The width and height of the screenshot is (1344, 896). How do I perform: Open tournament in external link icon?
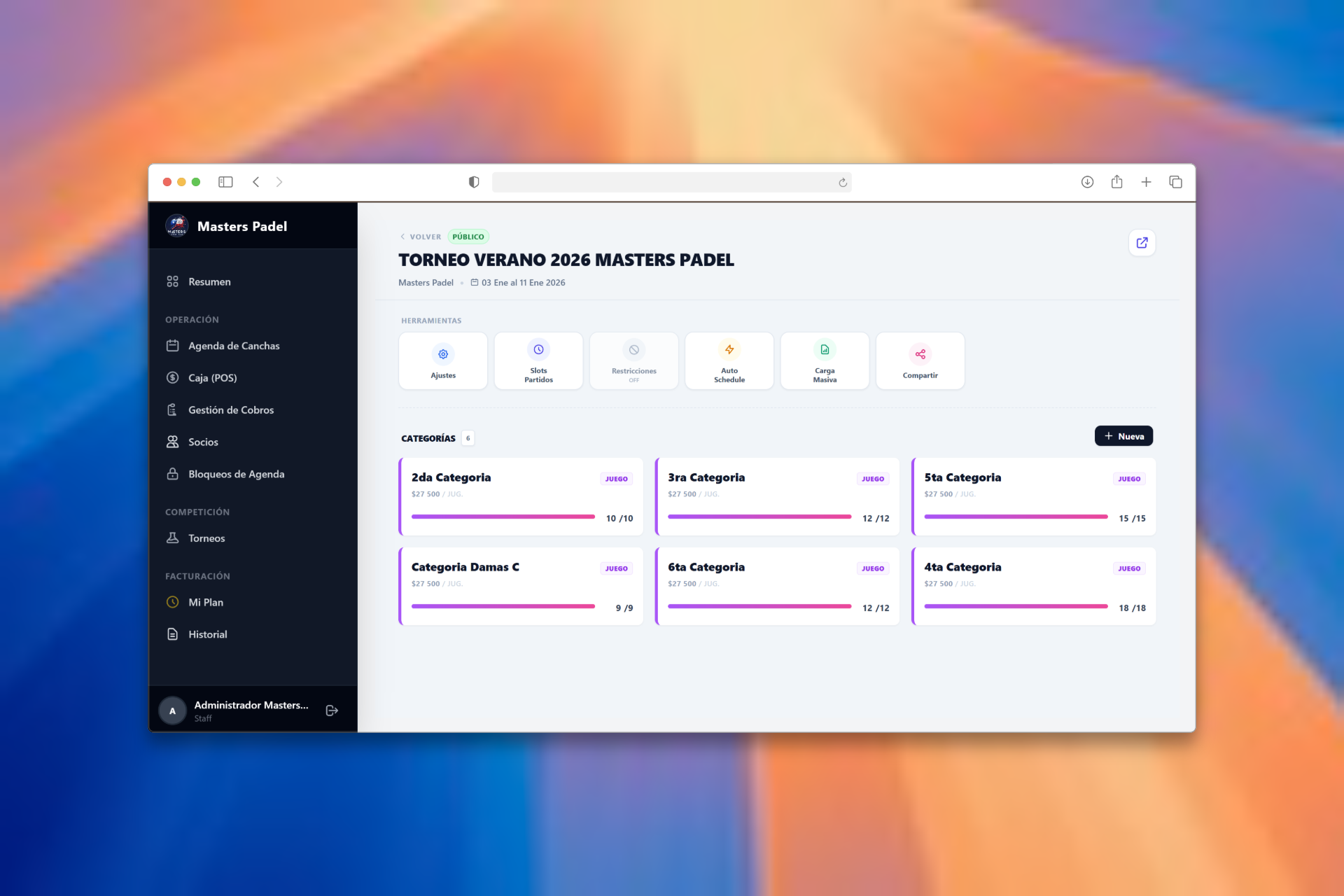click(x=1142, y=243)
